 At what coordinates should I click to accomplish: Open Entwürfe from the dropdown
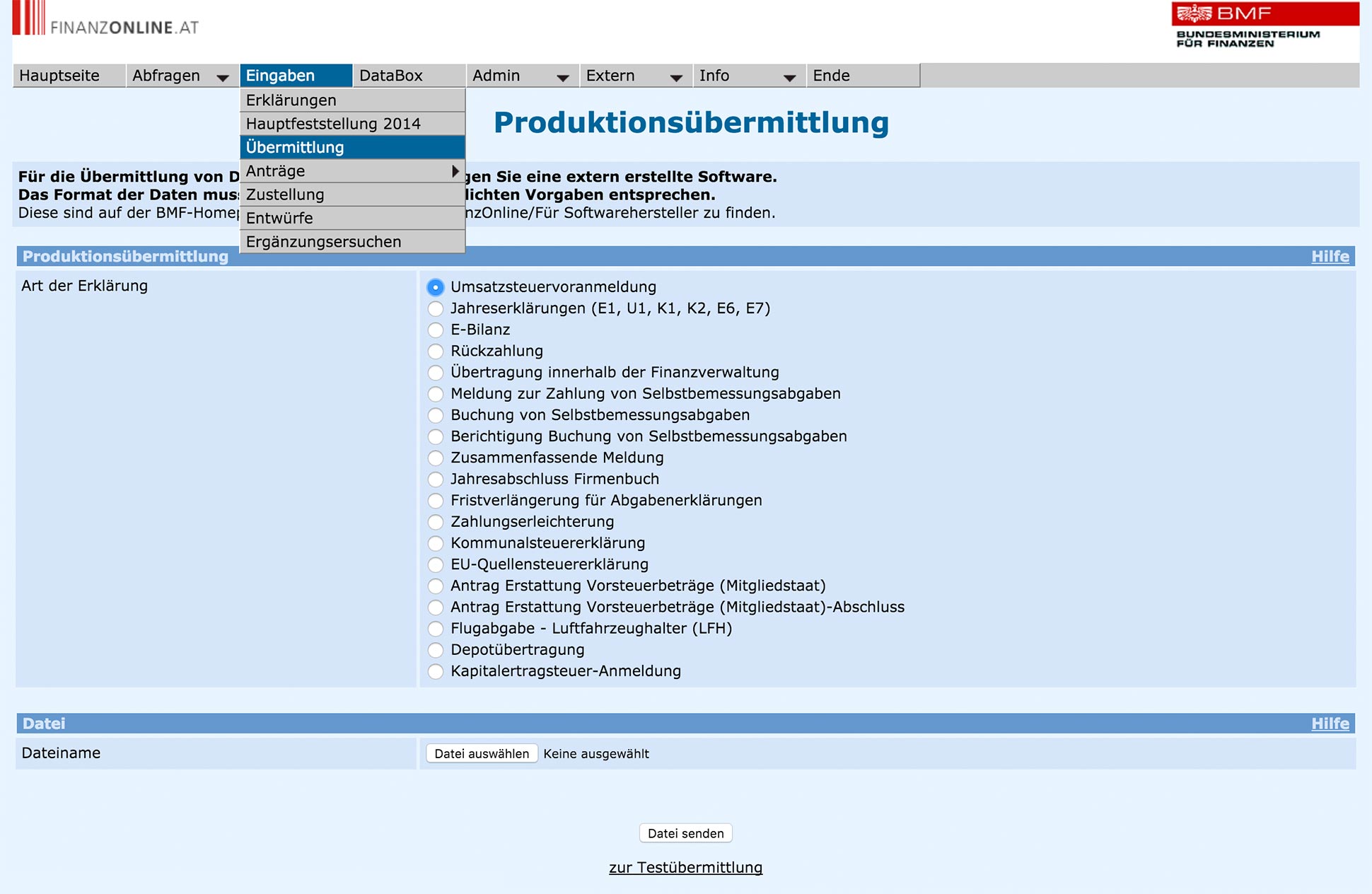[352, 218]
